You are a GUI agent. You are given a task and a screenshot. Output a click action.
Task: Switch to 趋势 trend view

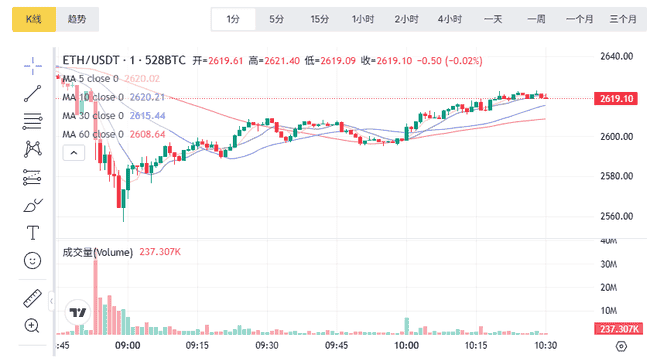tap(77, 19)
